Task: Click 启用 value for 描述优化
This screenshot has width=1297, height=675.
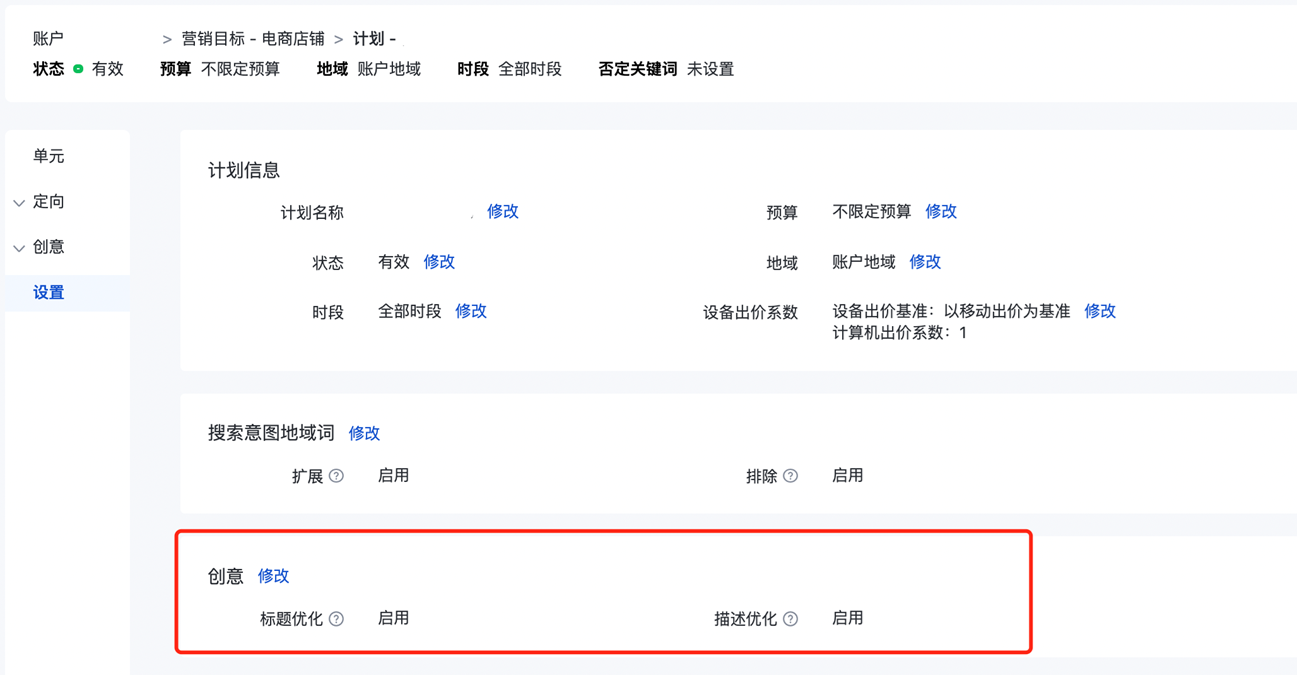Action: [x=847, y=619]
